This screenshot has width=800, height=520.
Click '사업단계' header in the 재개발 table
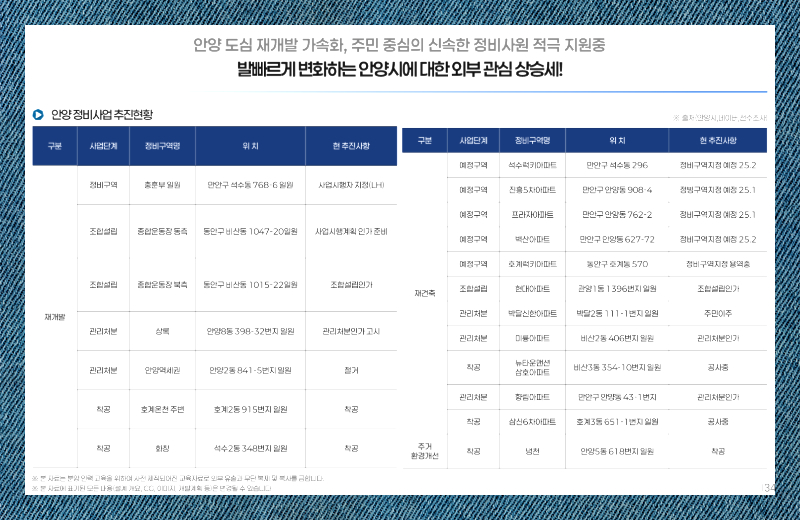pyautogui.click(x=104, y=146)
